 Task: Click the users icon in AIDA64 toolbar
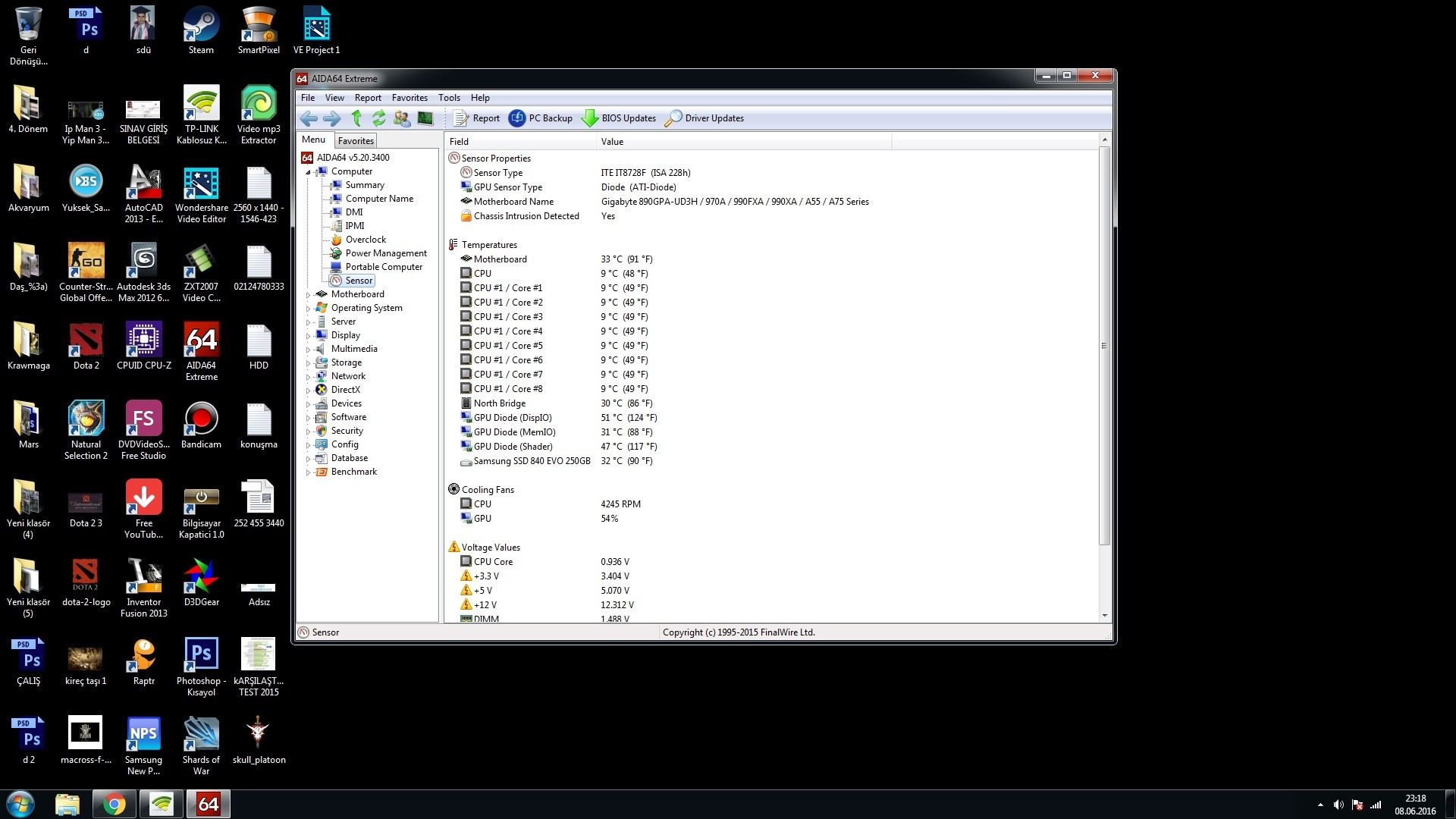[x=402, y=118]
